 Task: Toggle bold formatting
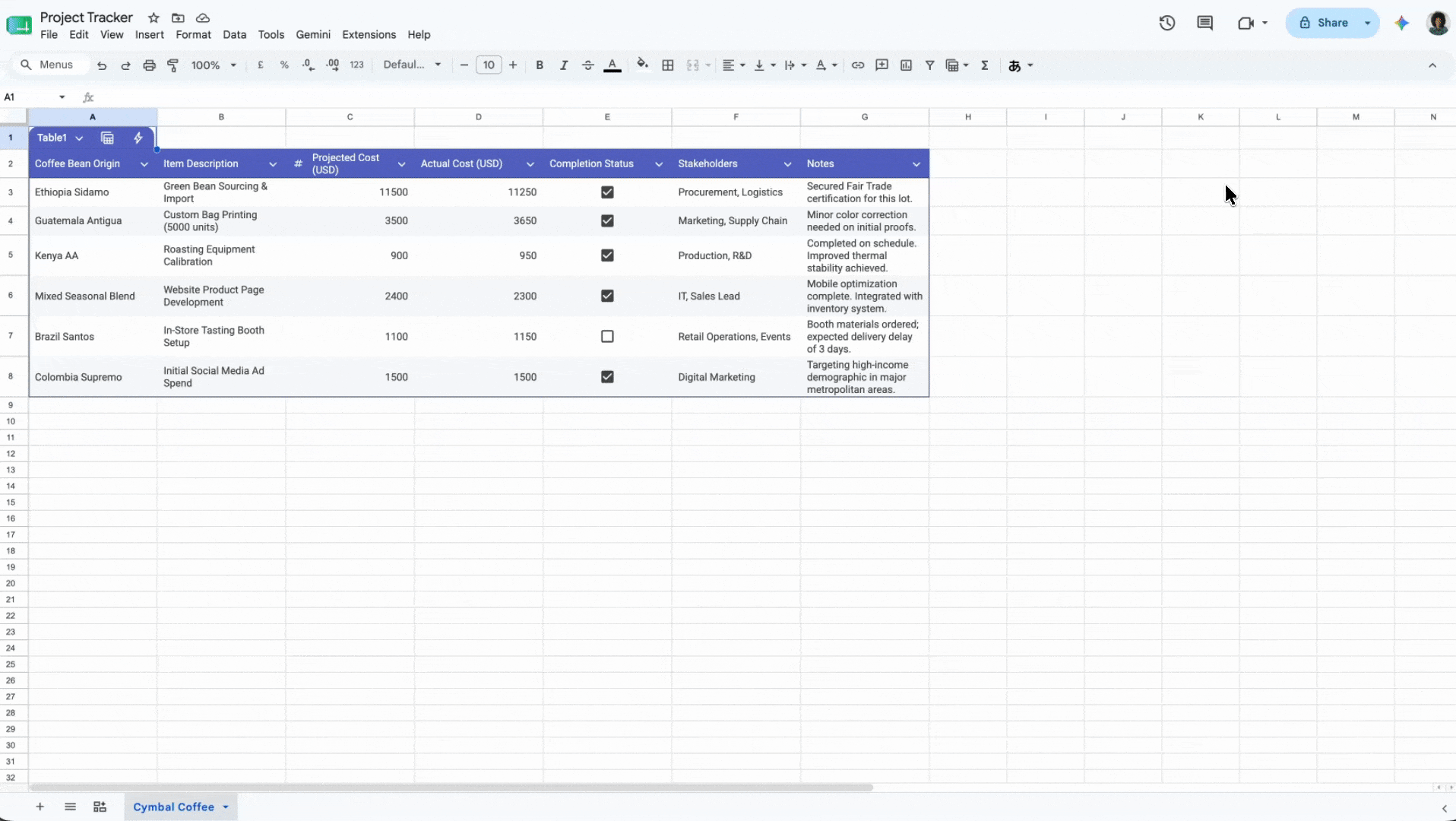pos(540,65)
